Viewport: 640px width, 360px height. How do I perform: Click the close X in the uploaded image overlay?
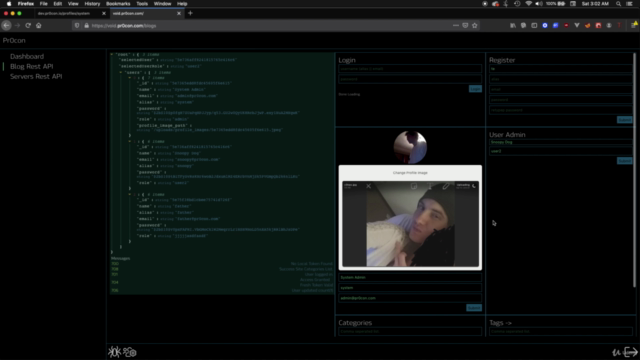click(x=369, y=186)
